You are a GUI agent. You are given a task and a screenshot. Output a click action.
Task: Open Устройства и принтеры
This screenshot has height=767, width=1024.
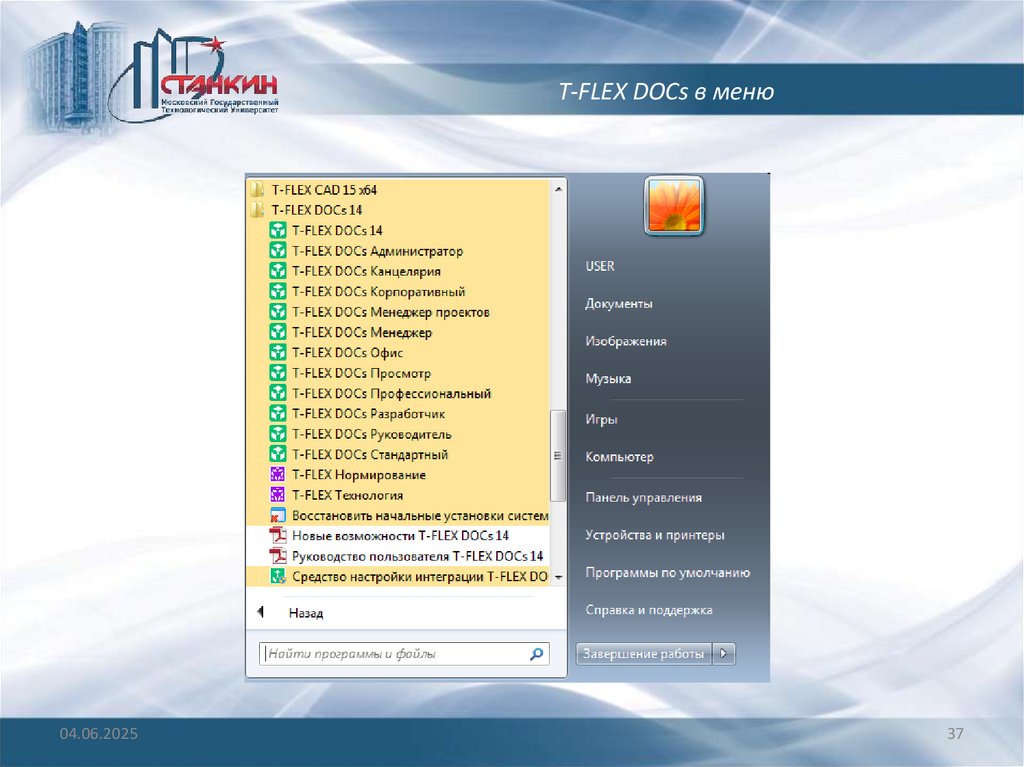pyautogui.click(x=654, y=534)
